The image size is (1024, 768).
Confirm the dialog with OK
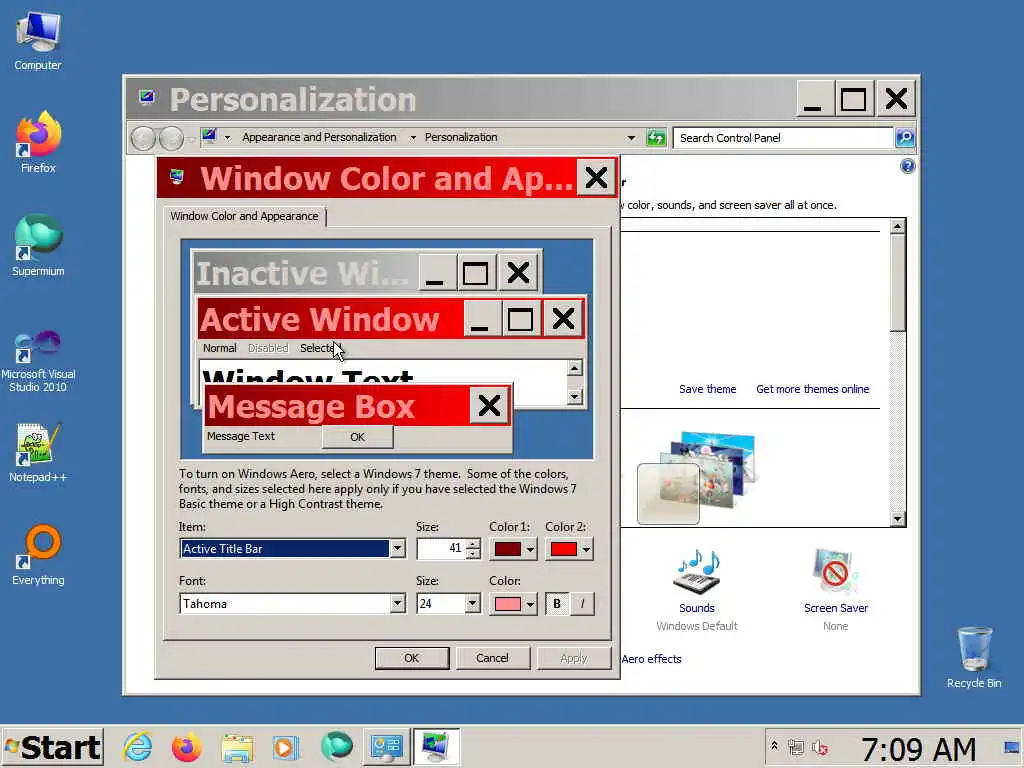pos(411,658)
